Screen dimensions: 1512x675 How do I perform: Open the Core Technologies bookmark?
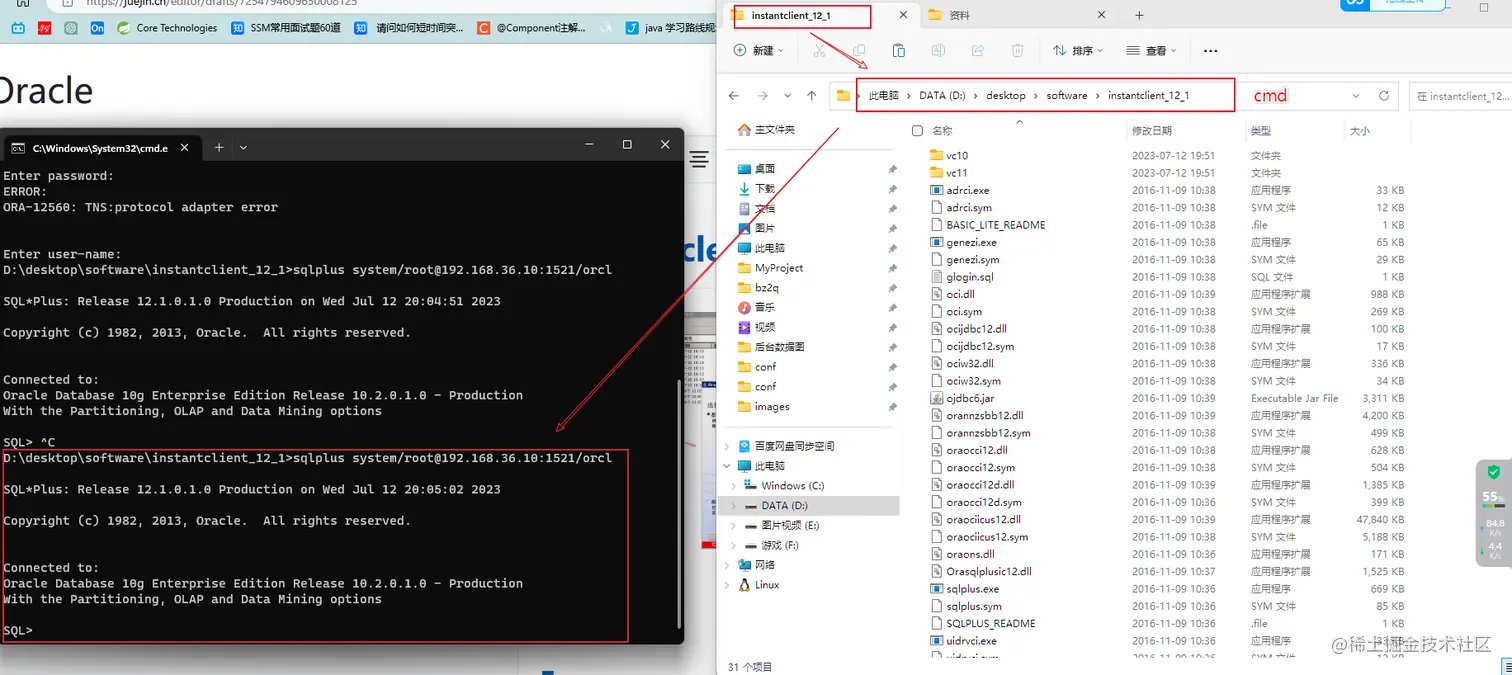click(166, 28)
